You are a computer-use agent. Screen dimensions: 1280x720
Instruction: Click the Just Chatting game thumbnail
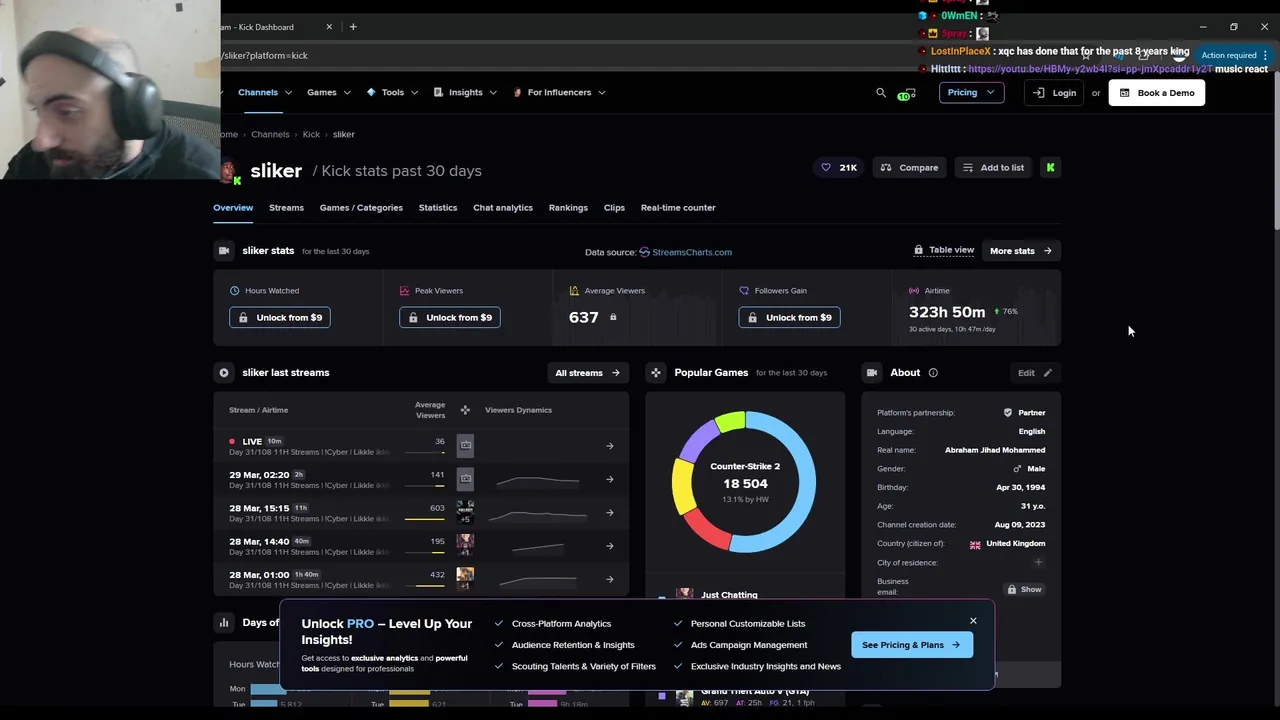point(685,594)
